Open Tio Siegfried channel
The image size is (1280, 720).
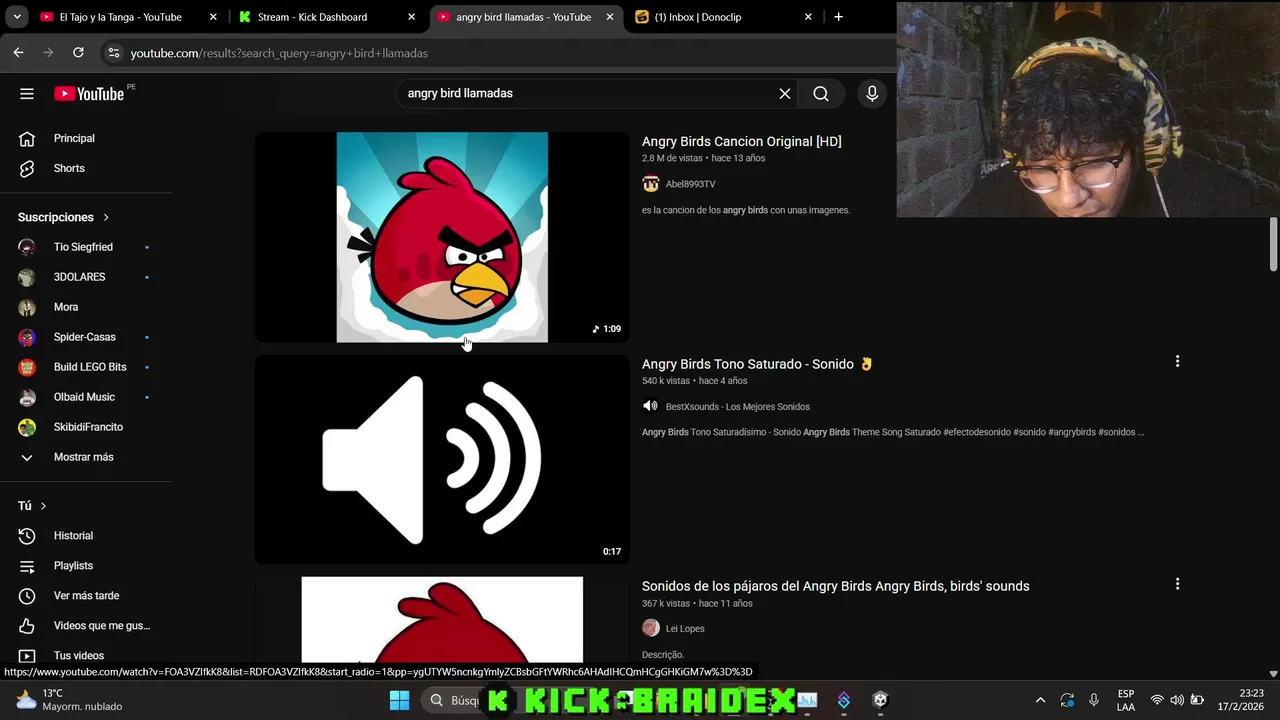pyautogui.click(x=83, y=247)
